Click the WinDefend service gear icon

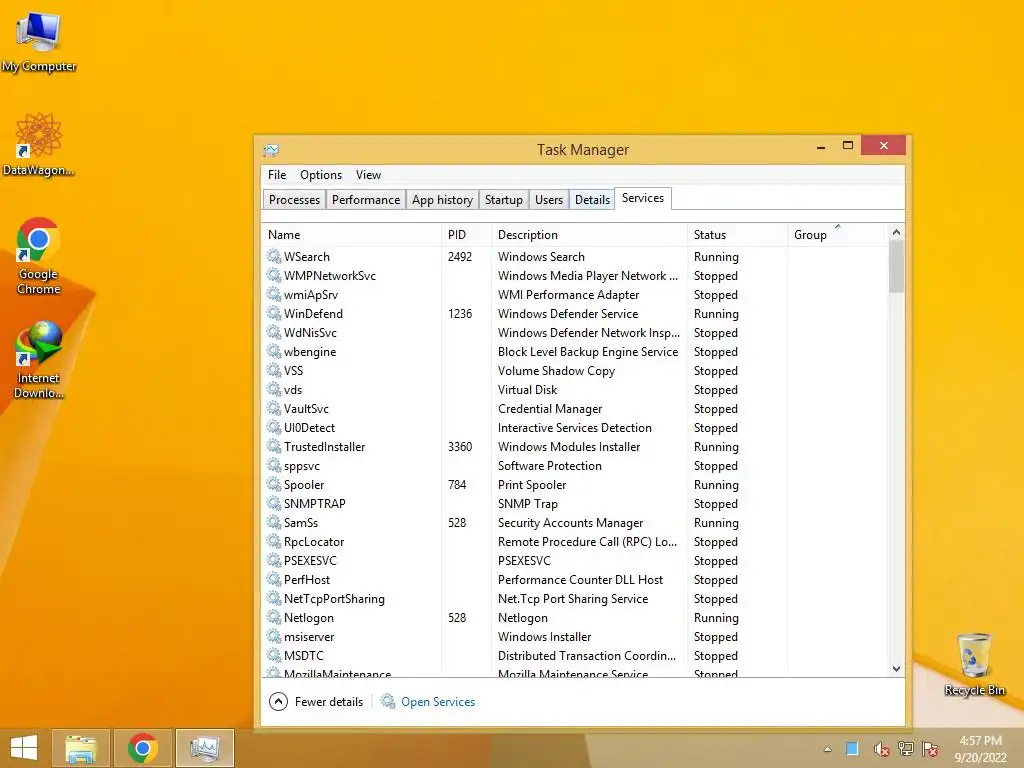pos(274,313)
